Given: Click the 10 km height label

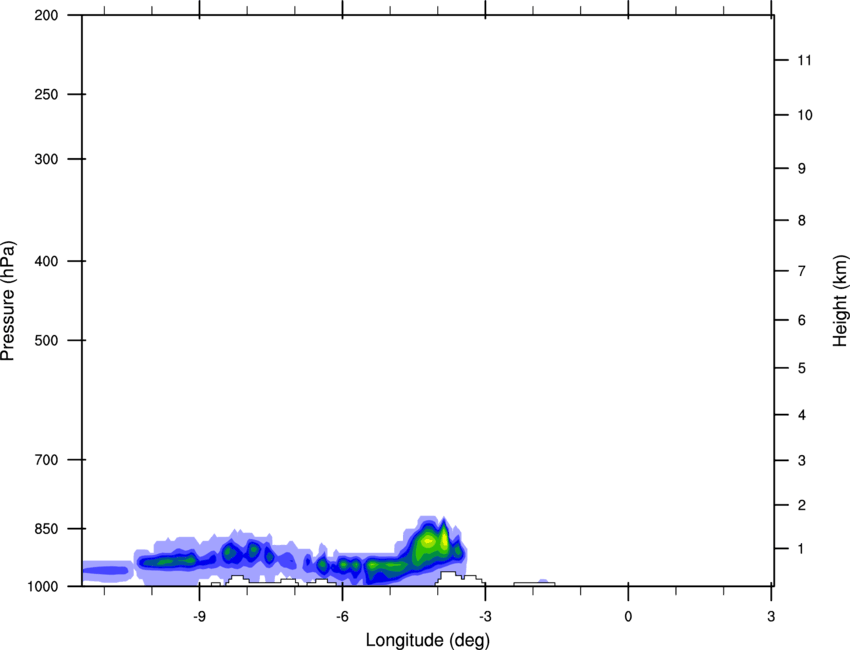Looking at the screenshot, I should [805, 115].
